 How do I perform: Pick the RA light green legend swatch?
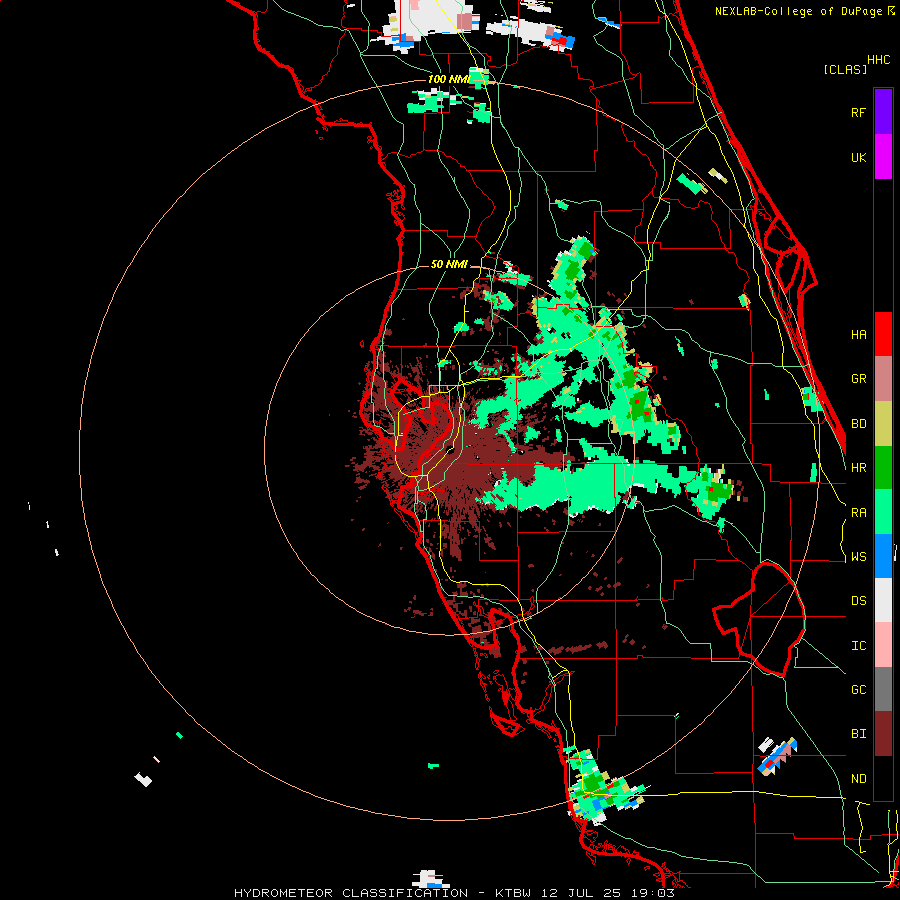point(883,512)
